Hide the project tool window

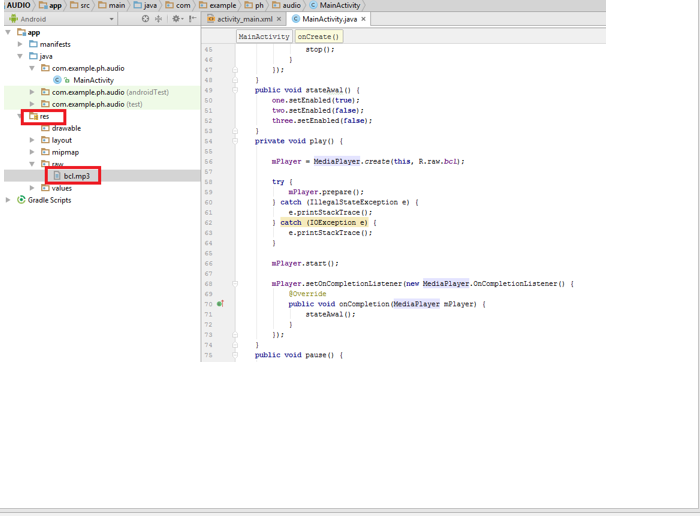click(193, 19)
